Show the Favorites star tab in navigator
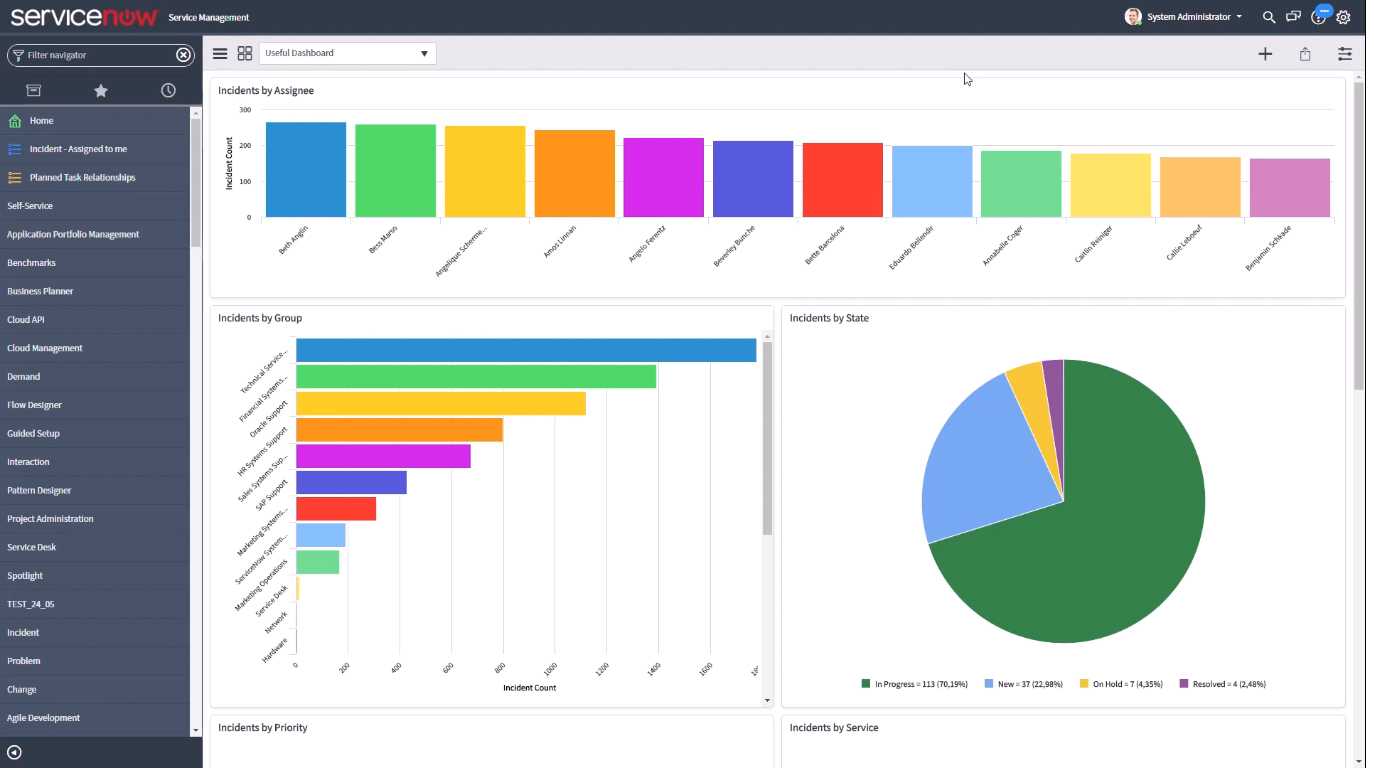1374x770 pixels. tap(101, 91)
